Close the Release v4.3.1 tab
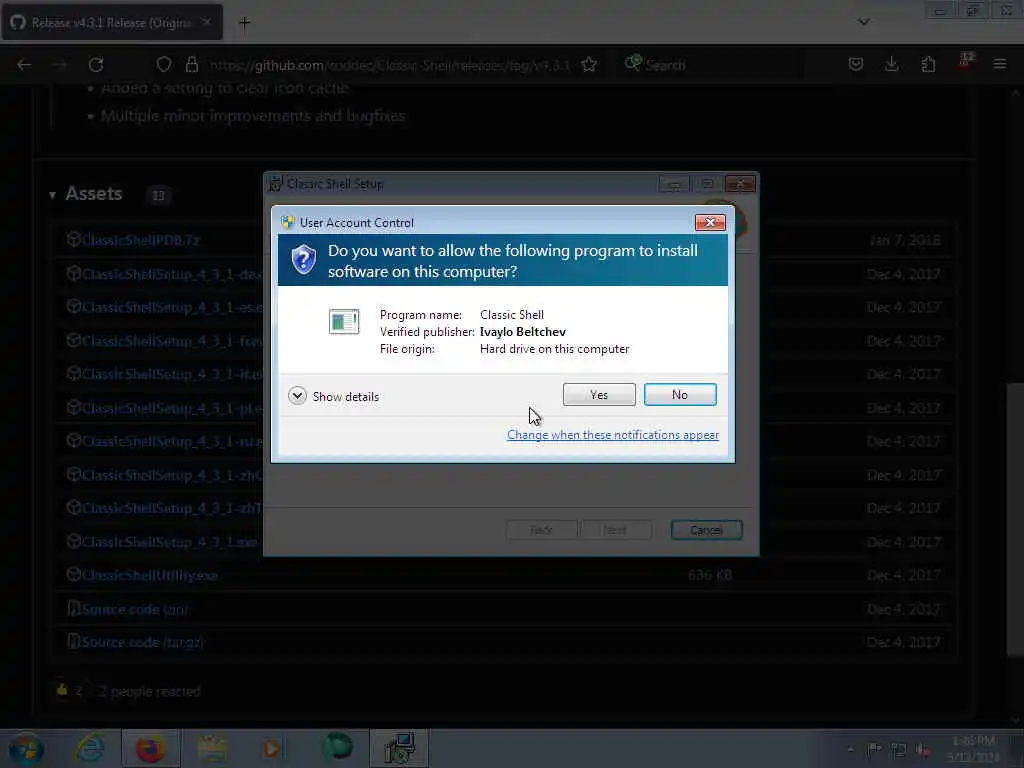The height and width of the screenshot is (768, 1024). (206, 22)
